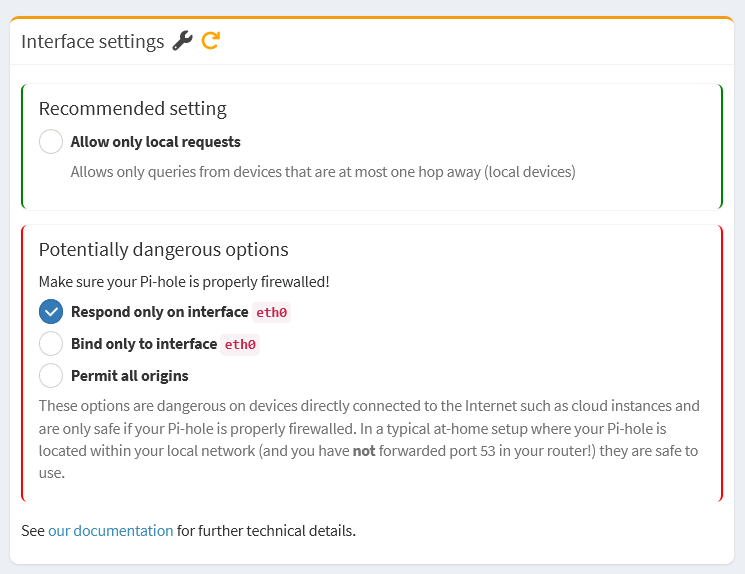Screen dimensions: 745x574
Task: Choose the Bind only to interface radio button
Action: pos(51,344)
